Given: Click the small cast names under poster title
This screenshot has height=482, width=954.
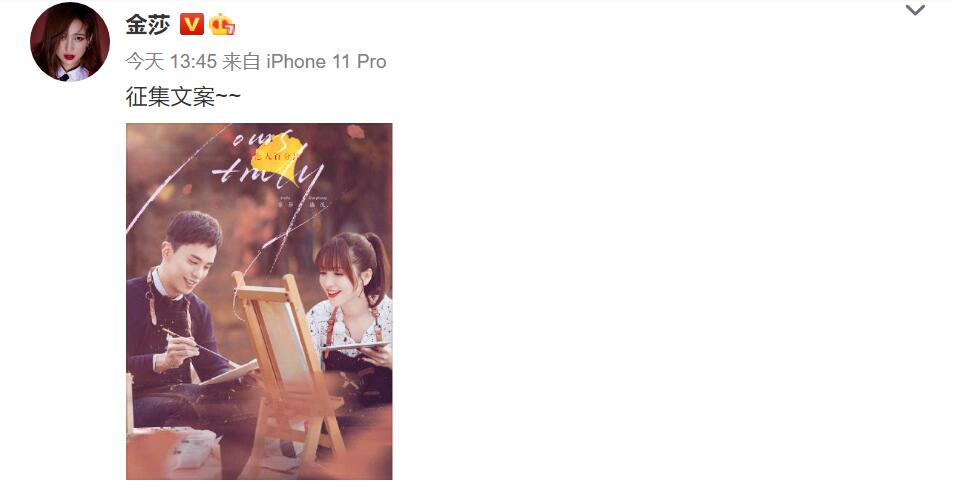Looking at the screenshot, I should point(303,201).
